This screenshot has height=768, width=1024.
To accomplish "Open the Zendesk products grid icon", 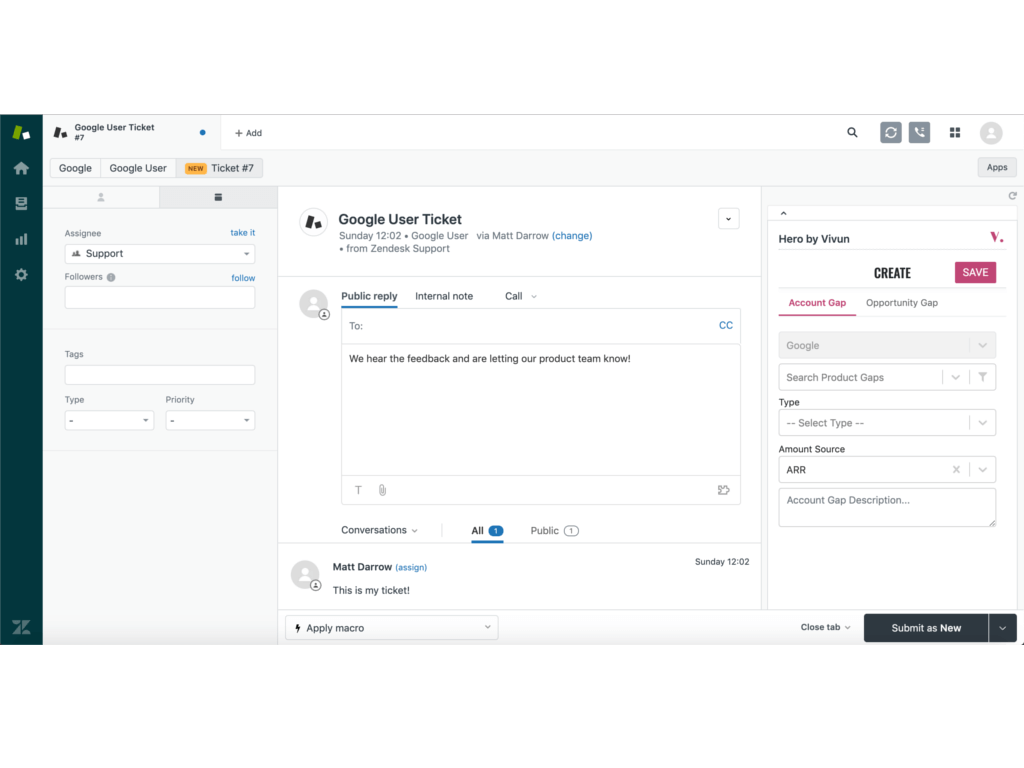I will point(955,132).
